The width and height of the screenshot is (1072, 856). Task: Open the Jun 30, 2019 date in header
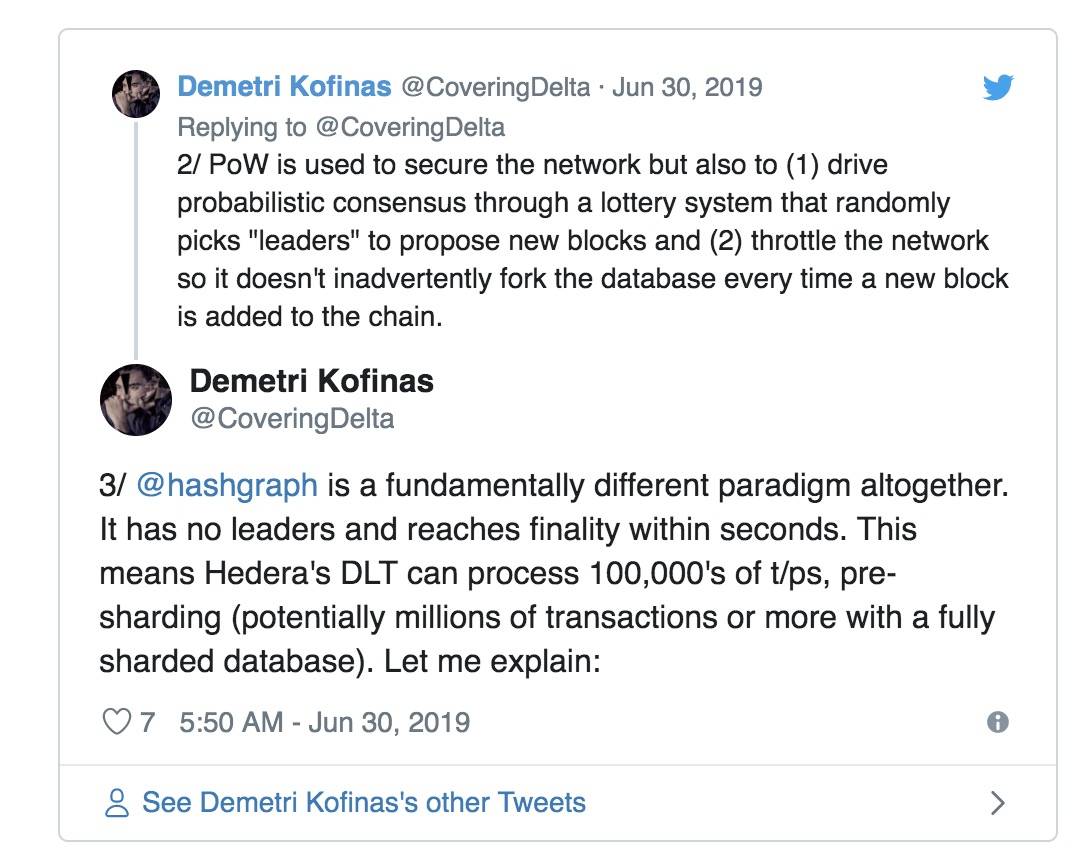pyautogui.click(x=687, y=88)
